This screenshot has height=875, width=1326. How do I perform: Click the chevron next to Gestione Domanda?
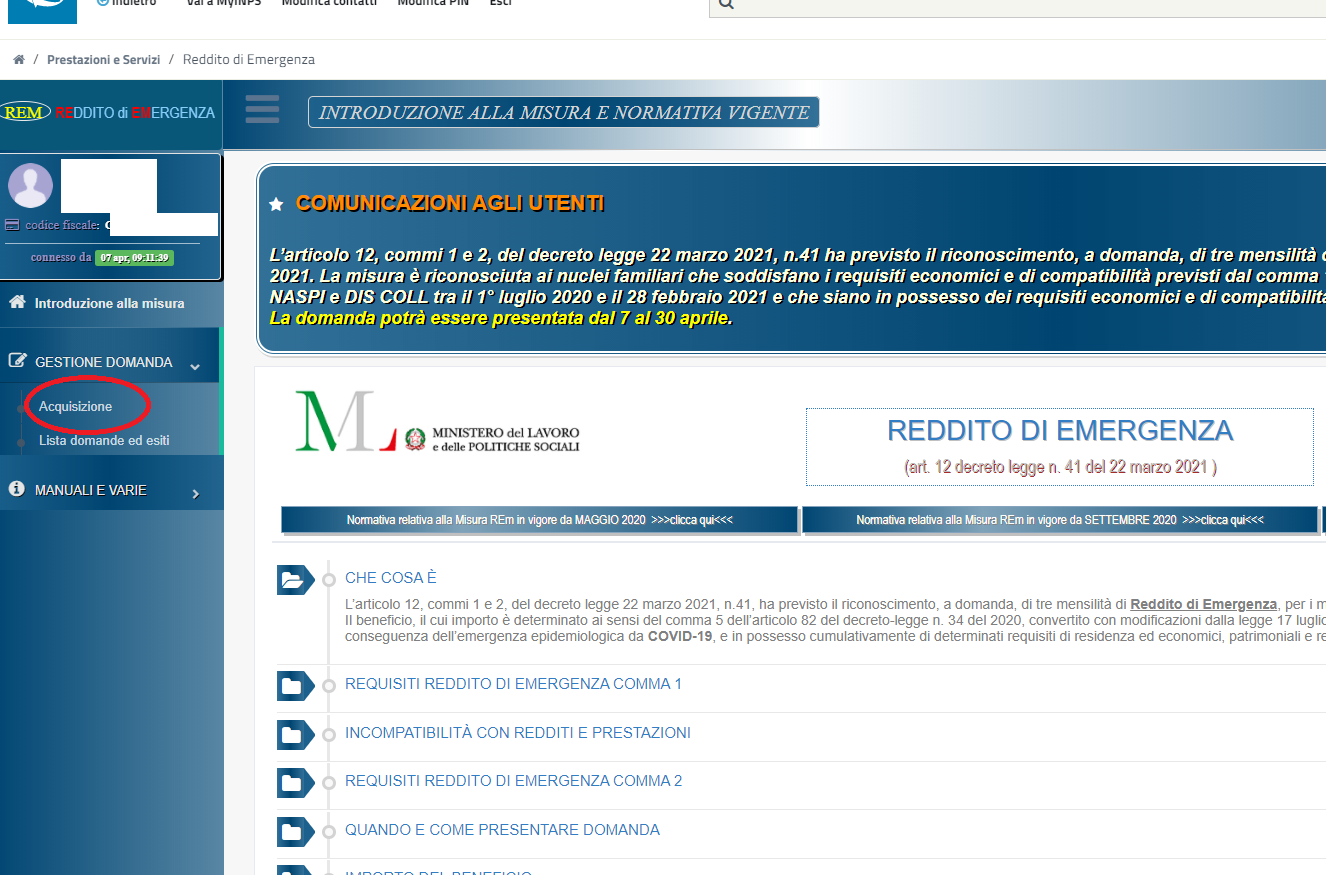[195, 367]
